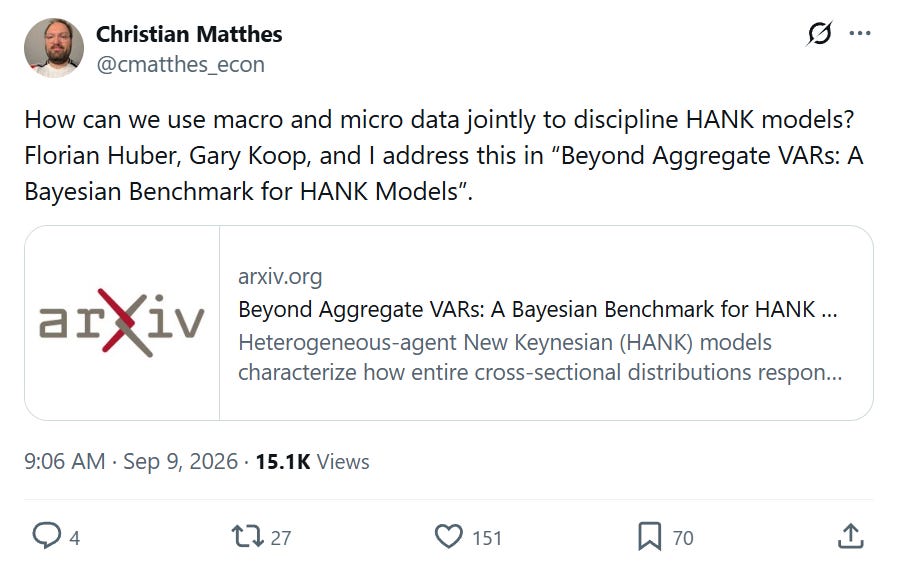Viewport: 898px width, 565px height.
Task: Click the arXiv logo thumbnail
Action: pyautogui.click(x=122, y=323)
